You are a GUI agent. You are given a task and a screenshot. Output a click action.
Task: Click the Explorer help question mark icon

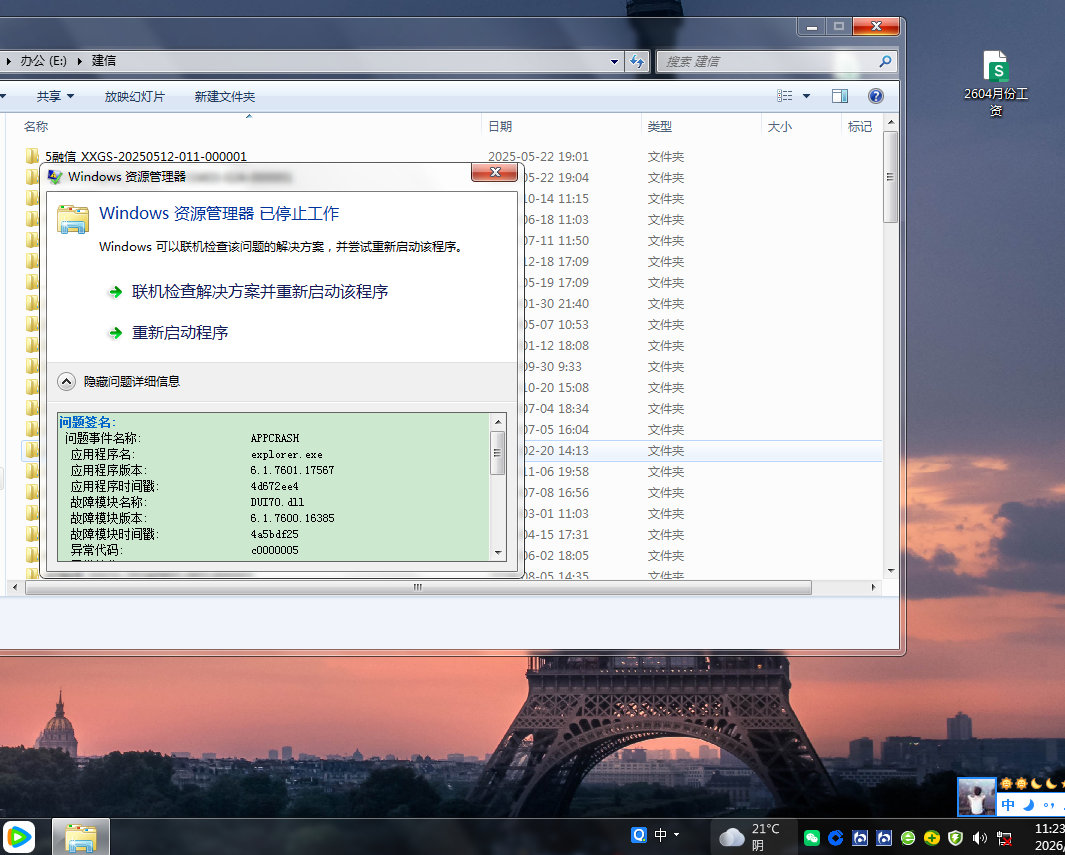coord(876,96)
